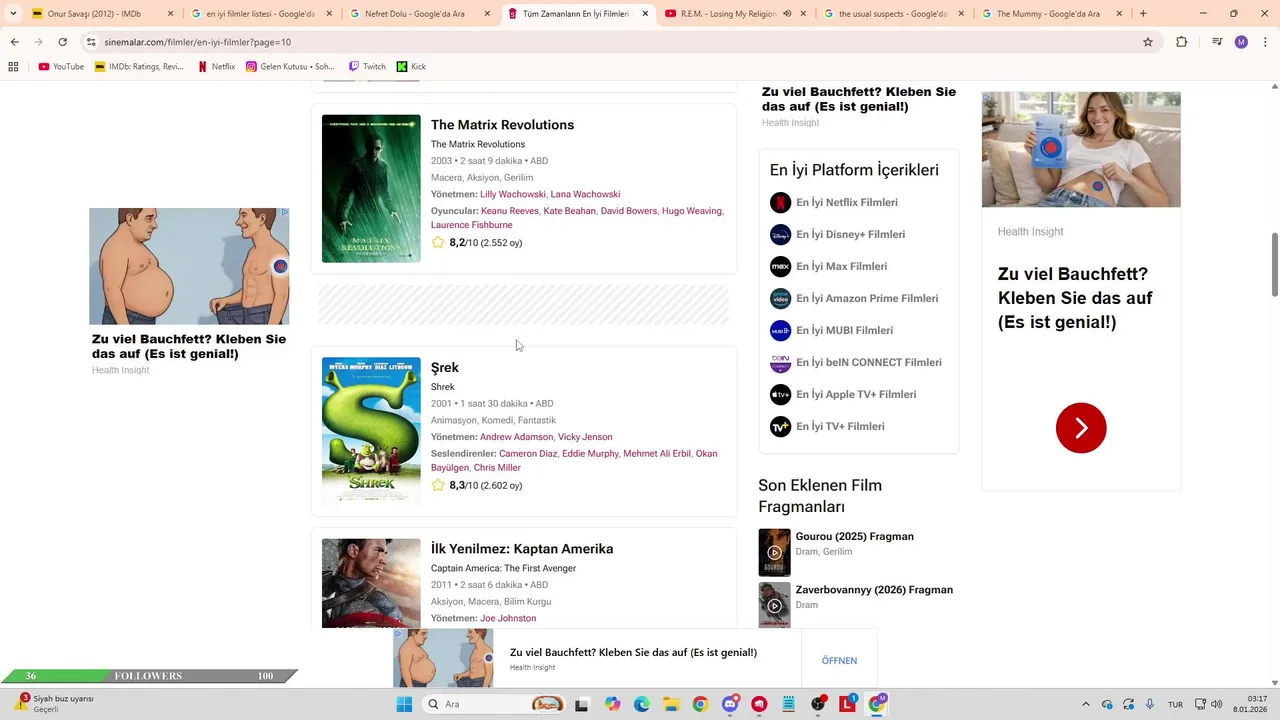Click the Windows taskbar search box

click(x=493, y=704)
